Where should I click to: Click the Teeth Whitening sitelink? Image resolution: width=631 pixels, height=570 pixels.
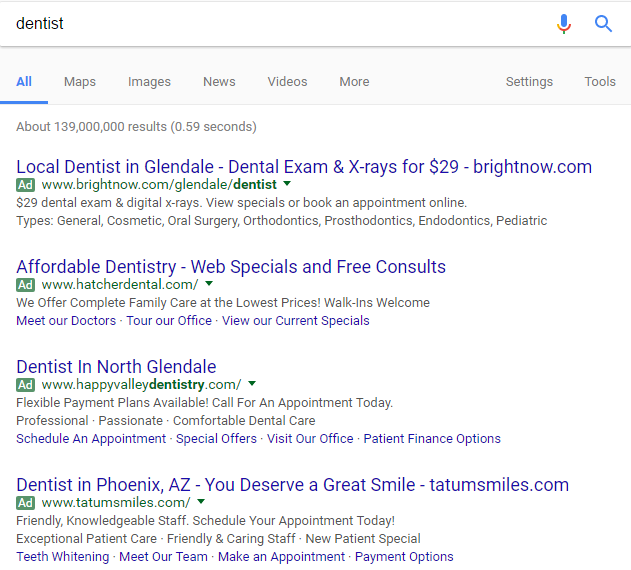click(63, 557)
